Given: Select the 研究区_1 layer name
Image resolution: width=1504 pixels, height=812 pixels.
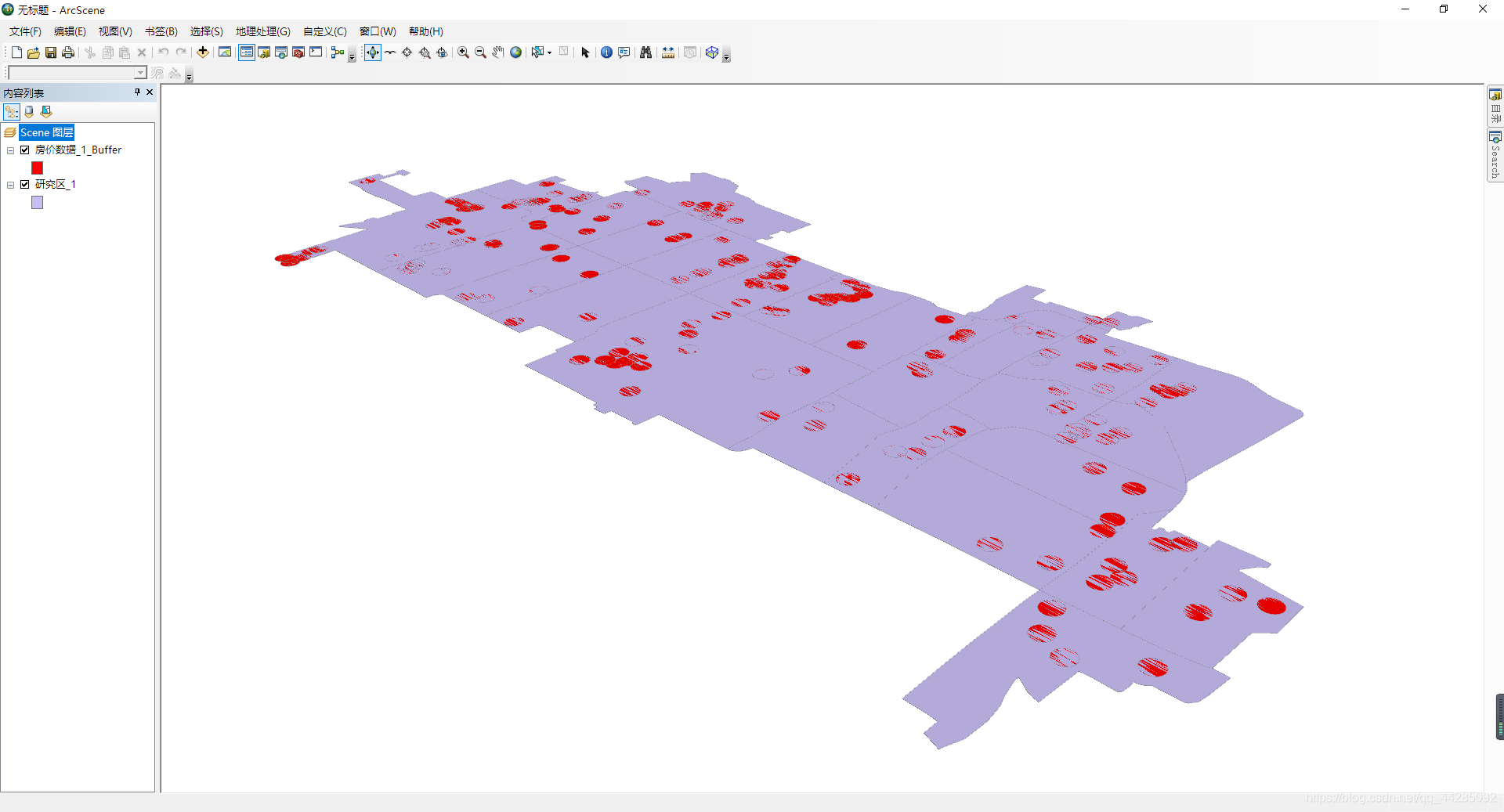Looking at the screenshot, I should click(56, 185).
